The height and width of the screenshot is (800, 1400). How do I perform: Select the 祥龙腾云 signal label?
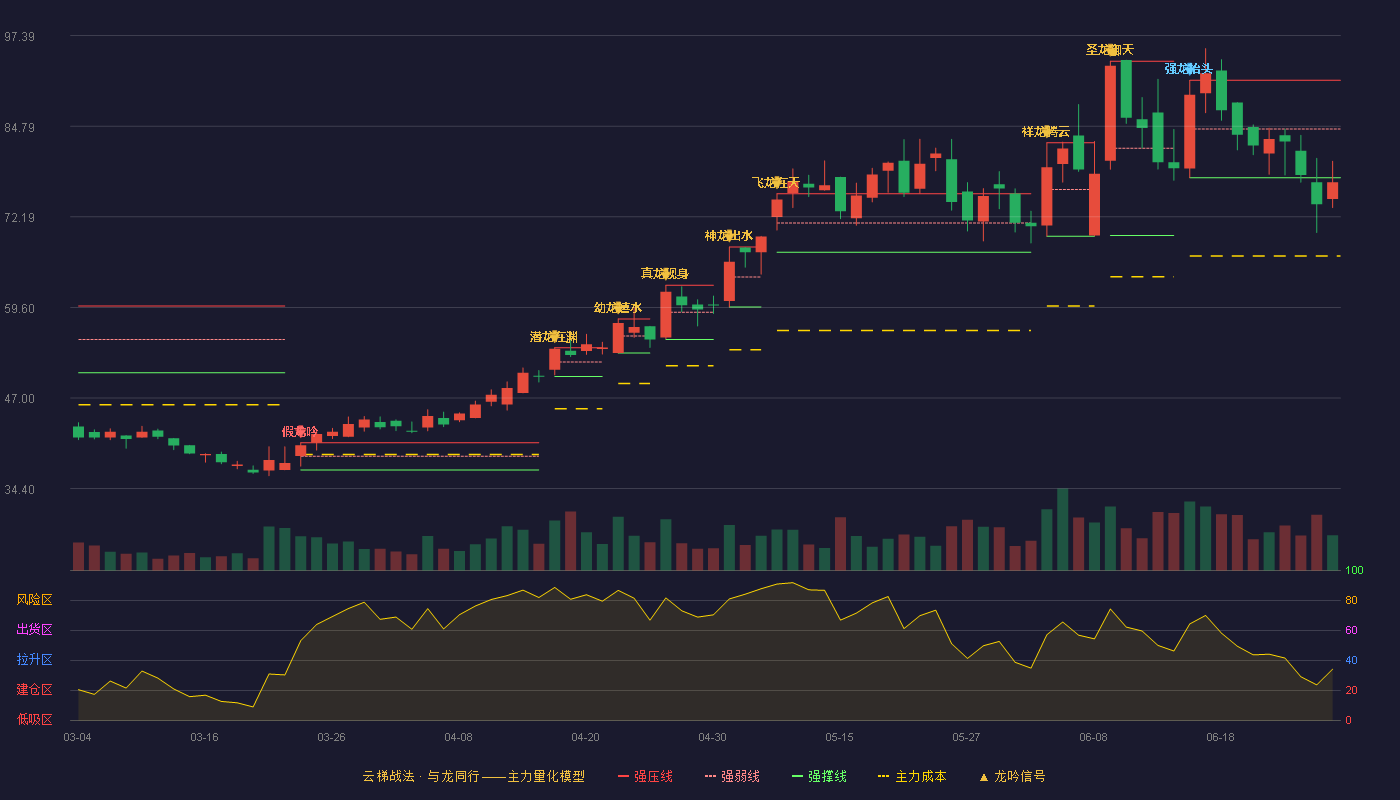pyautogui.click(x=1046, y=132)
